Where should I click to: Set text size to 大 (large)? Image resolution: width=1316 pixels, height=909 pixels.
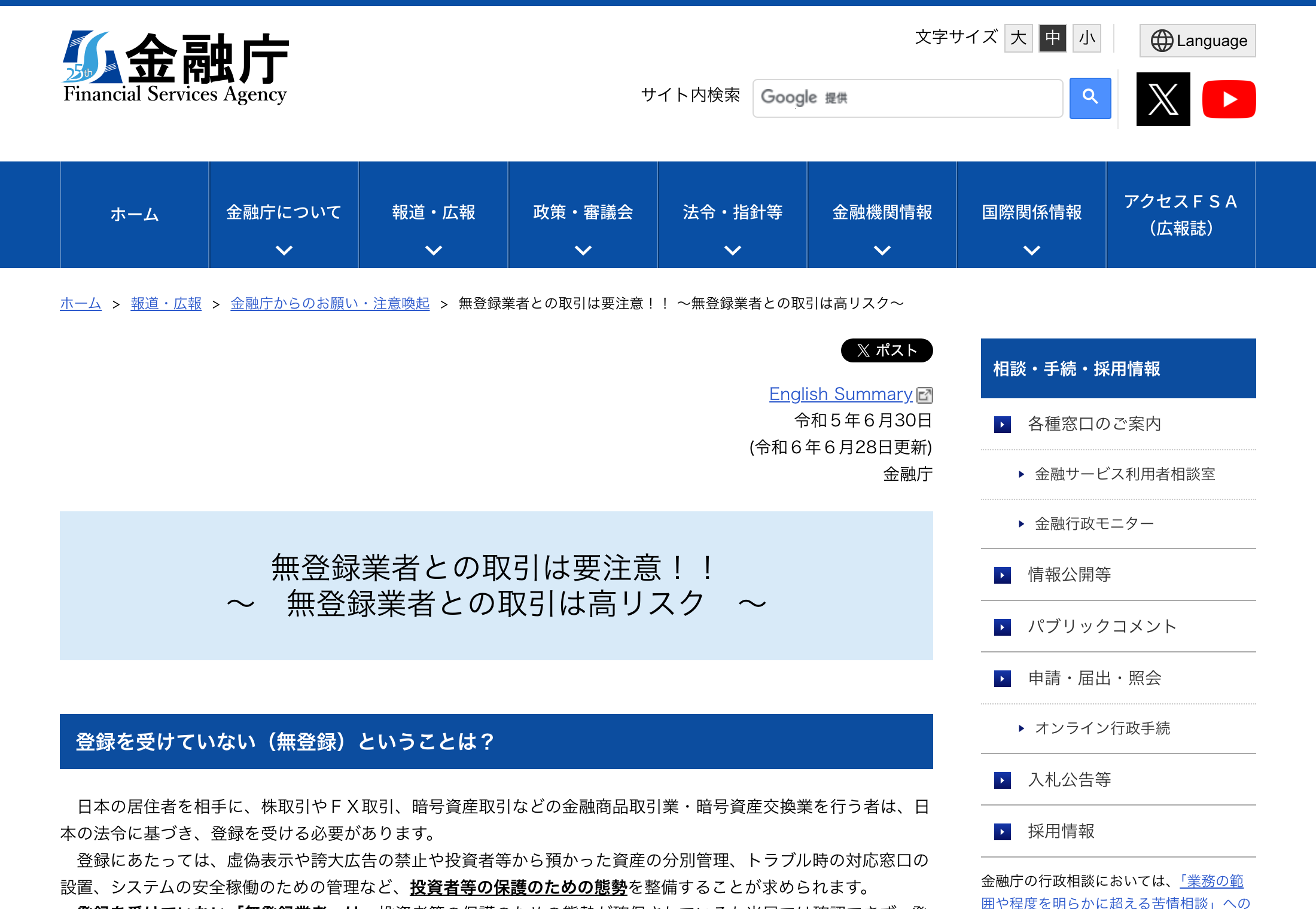(1018, 38)
